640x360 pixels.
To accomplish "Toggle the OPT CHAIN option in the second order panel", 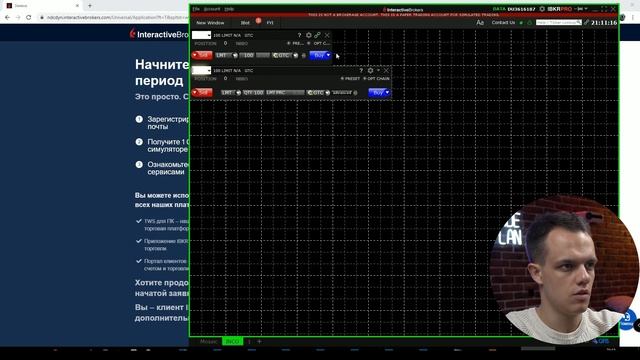I will pyautogui.click(x=376, y=78).
